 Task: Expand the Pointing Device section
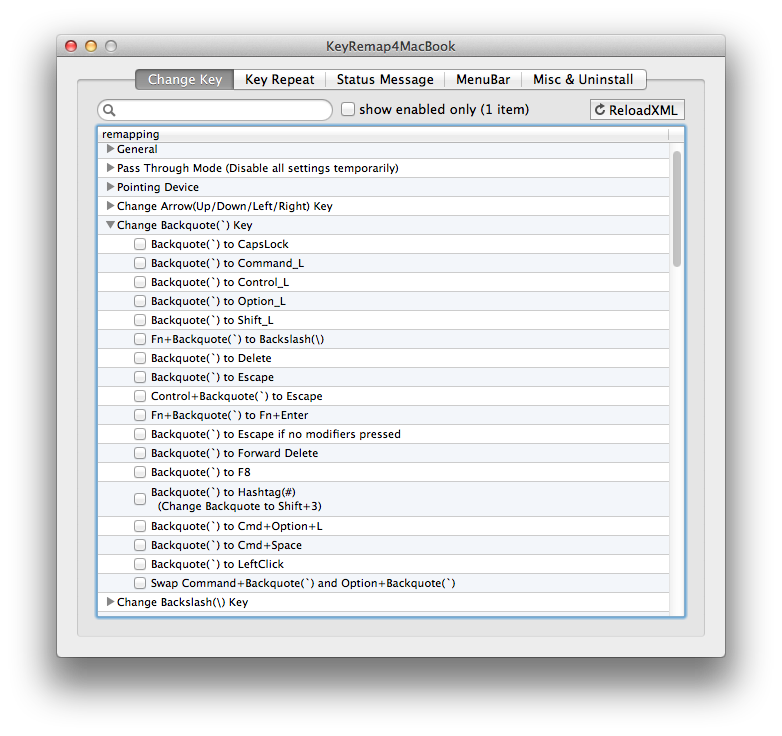pyautogui.click(x=110, y=186)
